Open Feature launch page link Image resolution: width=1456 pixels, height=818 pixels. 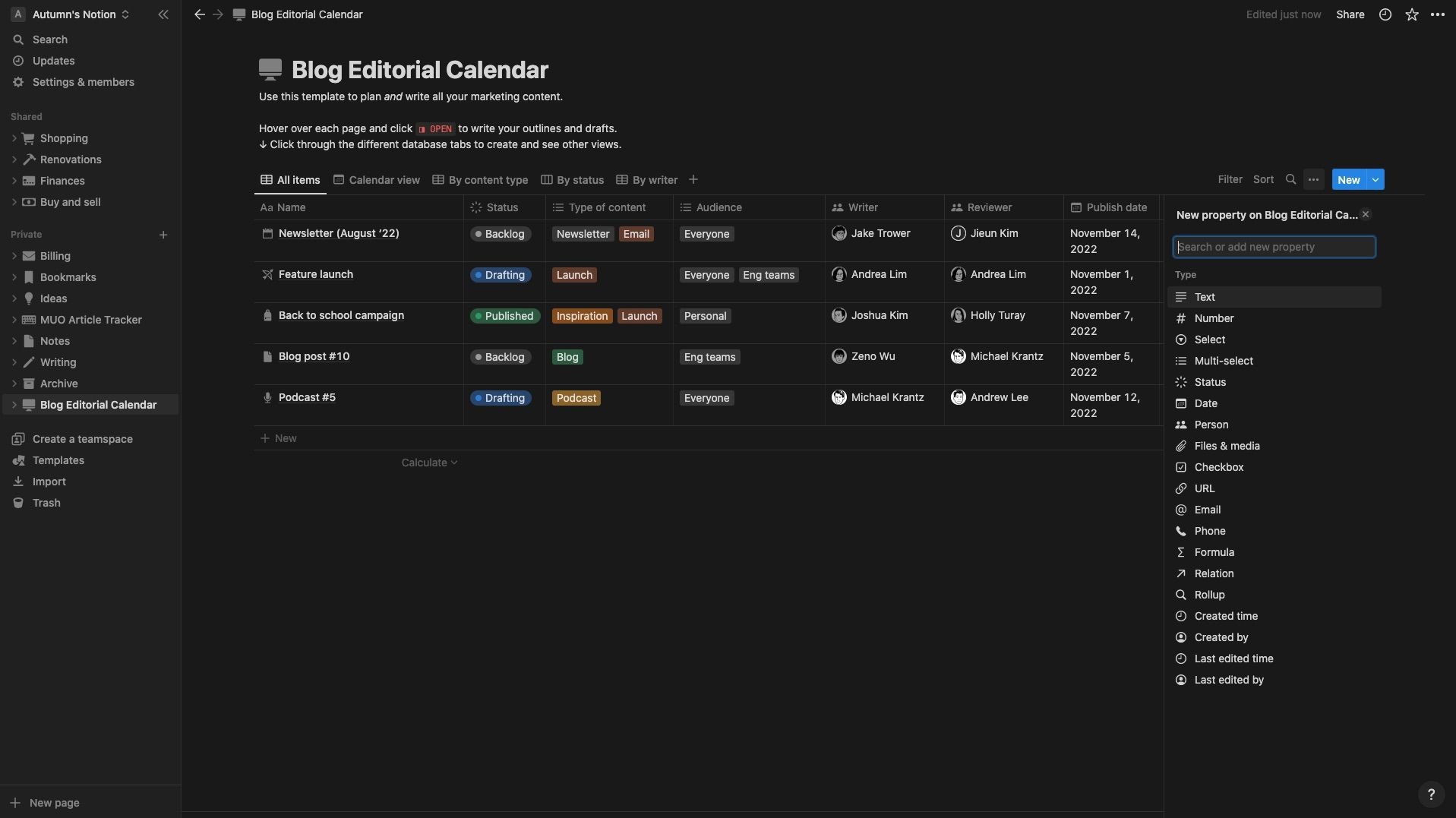316,274
